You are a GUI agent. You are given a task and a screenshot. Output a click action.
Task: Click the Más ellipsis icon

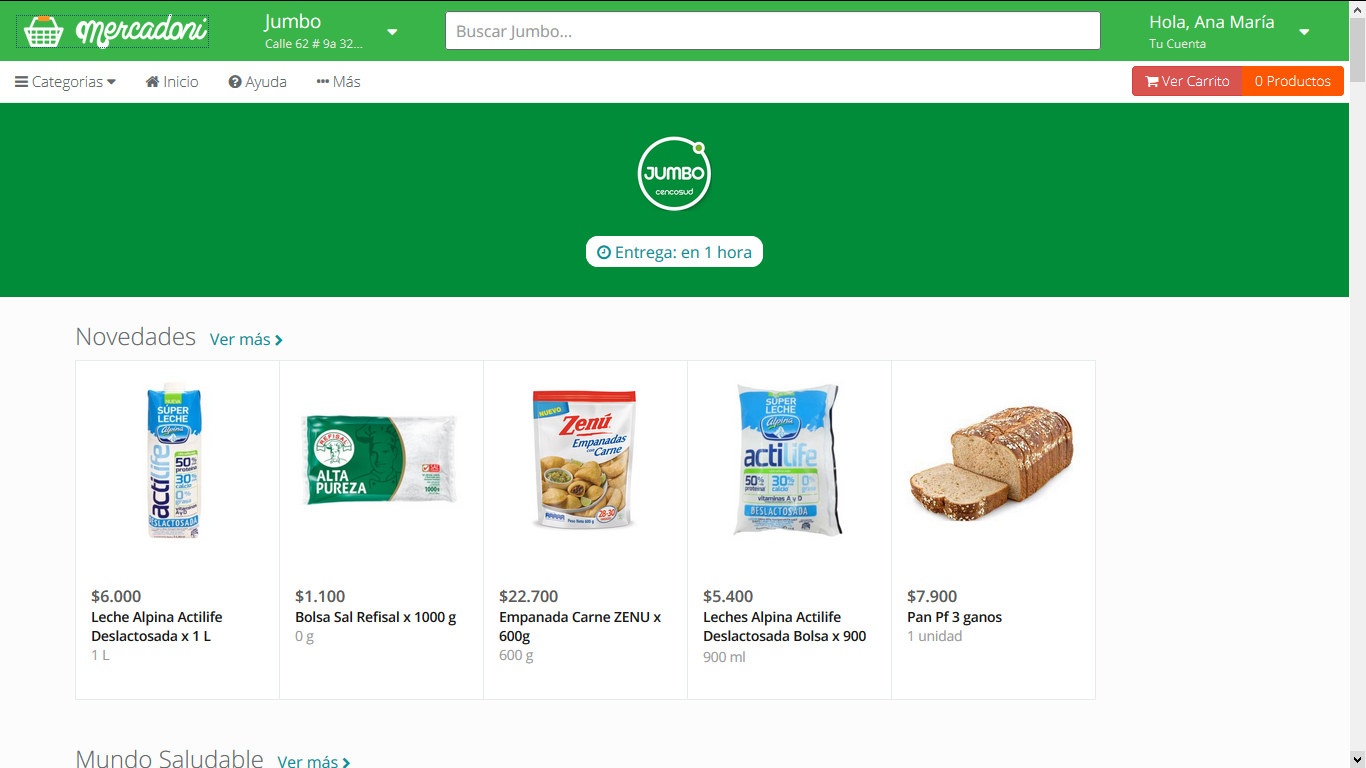coord(323,82)
